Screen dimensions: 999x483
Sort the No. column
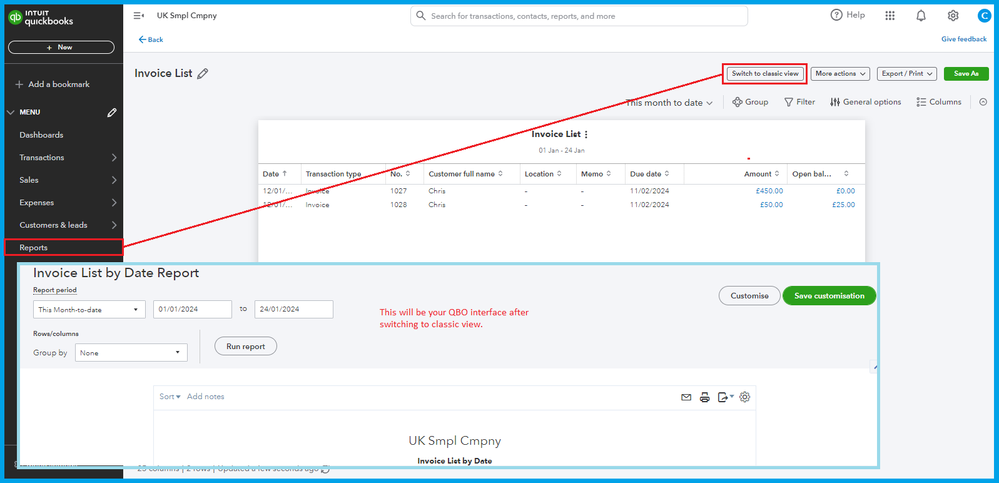(x=408, y=174)
